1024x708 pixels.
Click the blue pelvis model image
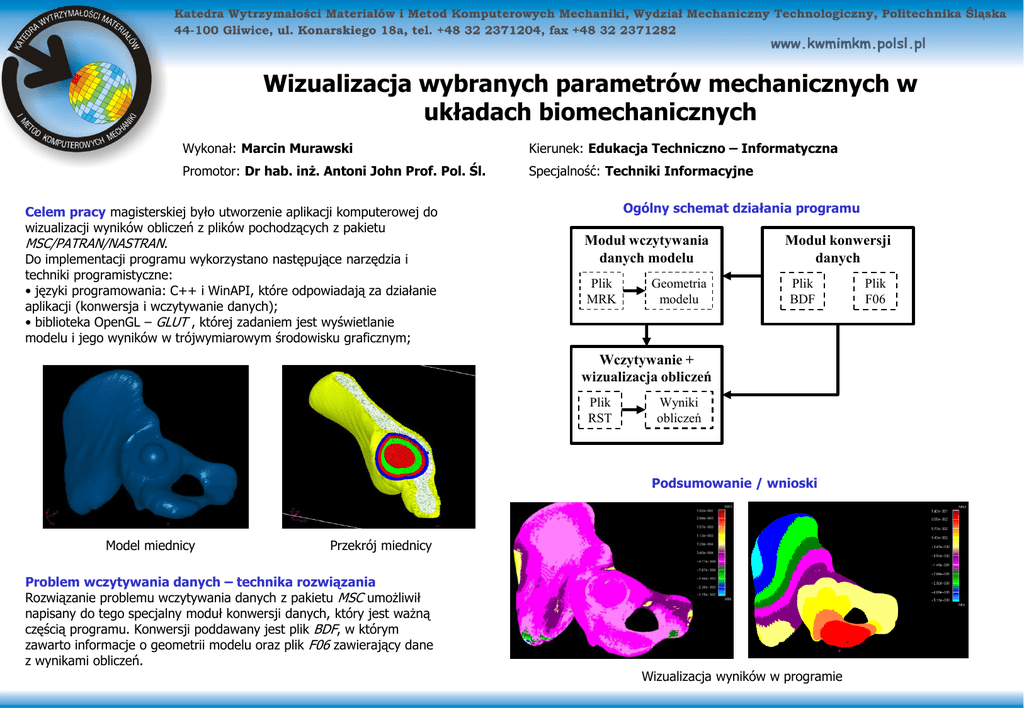tap(146, 447)
